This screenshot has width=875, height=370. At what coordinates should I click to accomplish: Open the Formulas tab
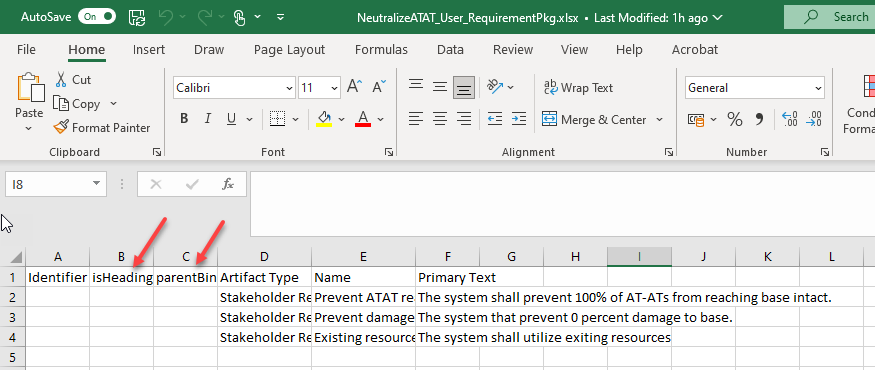click(381, 50)
